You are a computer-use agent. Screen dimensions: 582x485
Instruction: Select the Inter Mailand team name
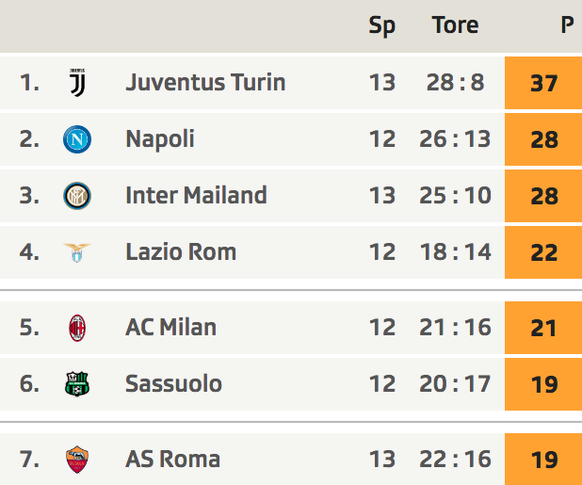pyautogui.click(x=196, y=196)
